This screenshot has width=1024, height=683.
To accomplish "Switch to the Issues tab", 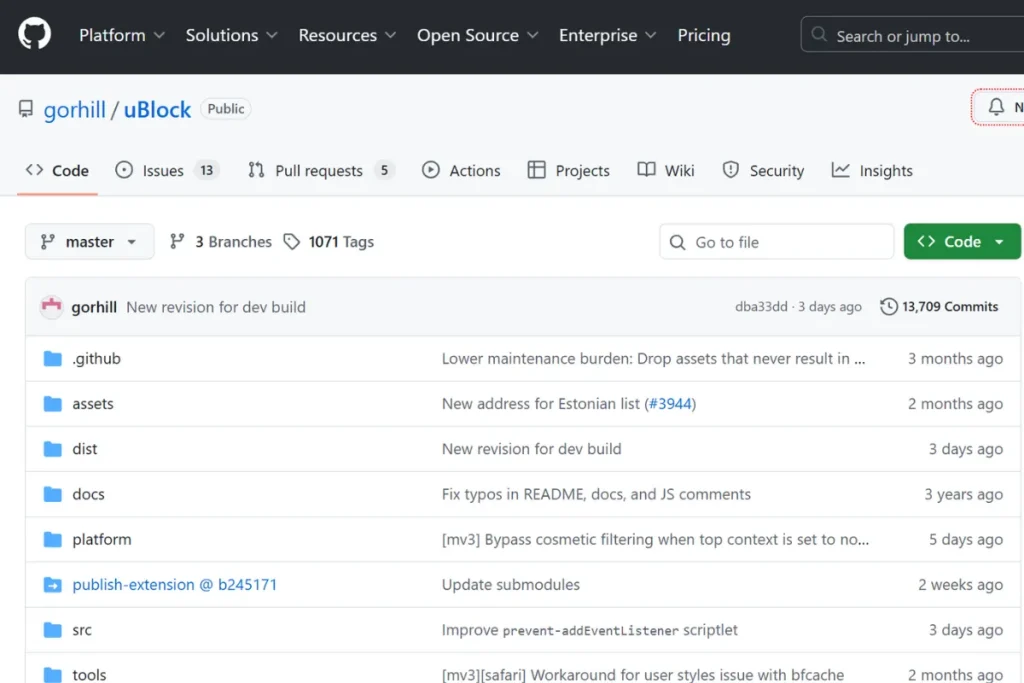I will pyautogui.click(x=166, y=171).
